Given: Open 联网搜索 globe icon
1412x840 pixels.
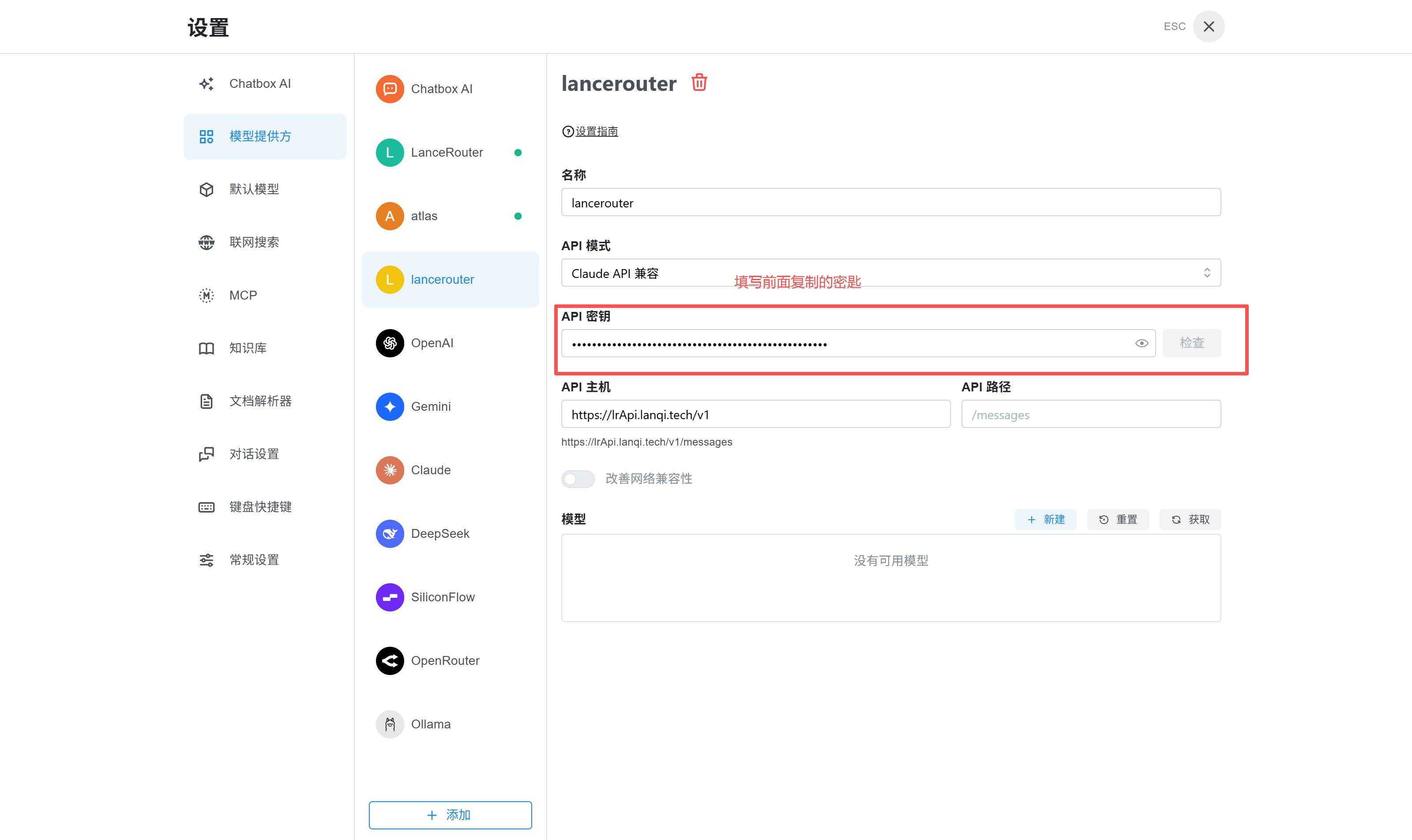Looking at the screenshot, I should (206, 242).
